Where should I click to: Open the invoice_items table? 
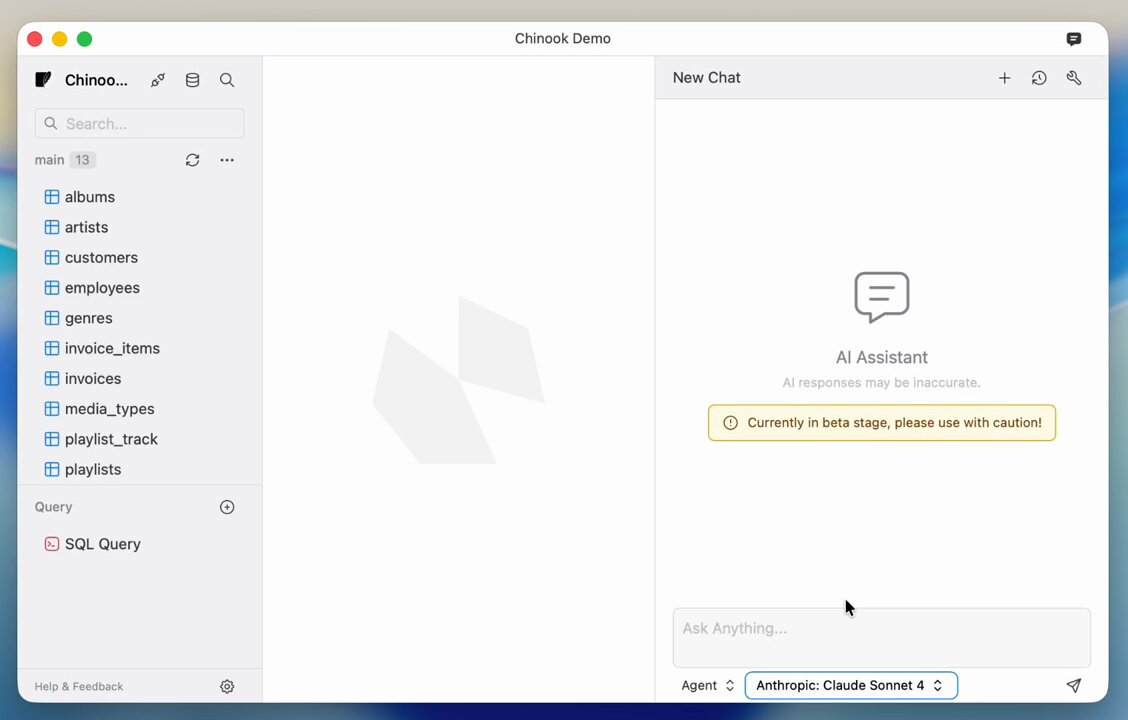[x=112, y=348]
